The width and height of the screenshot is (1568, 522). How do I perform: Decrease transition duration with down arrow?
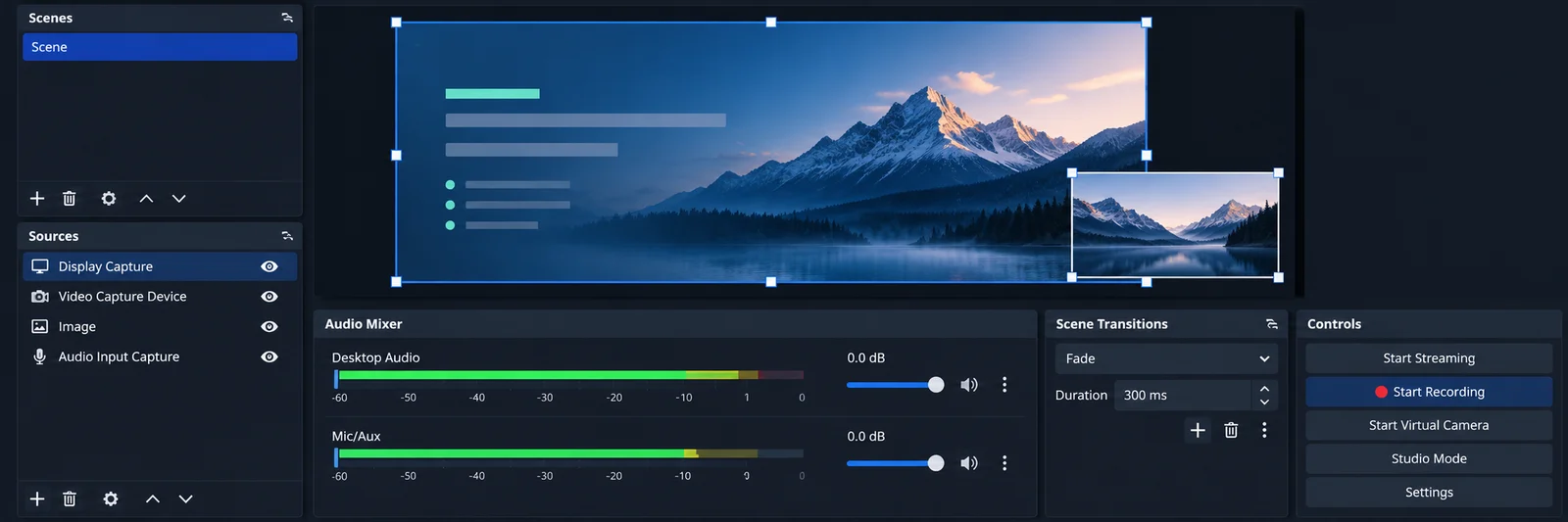(1264, 403)
